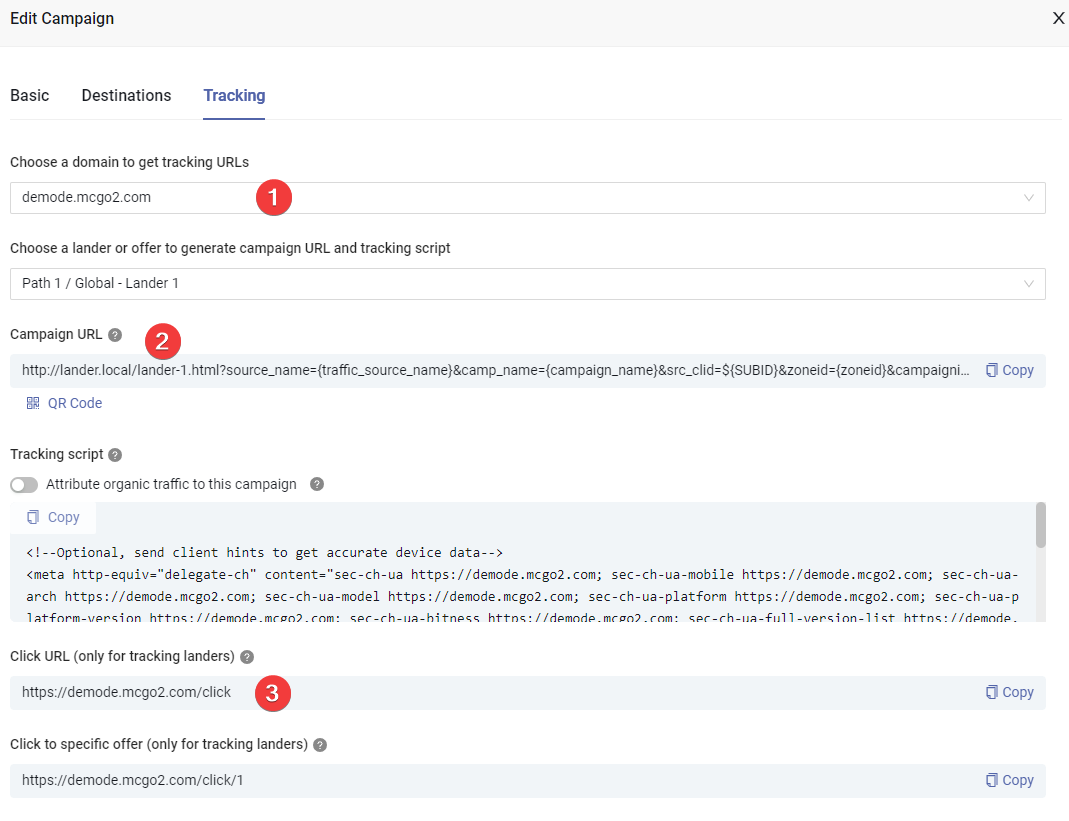Copy the click/1 specific offer URL
Image resolution: width=1069 pixels, height=821 pixels.
tap(1010, 780)
